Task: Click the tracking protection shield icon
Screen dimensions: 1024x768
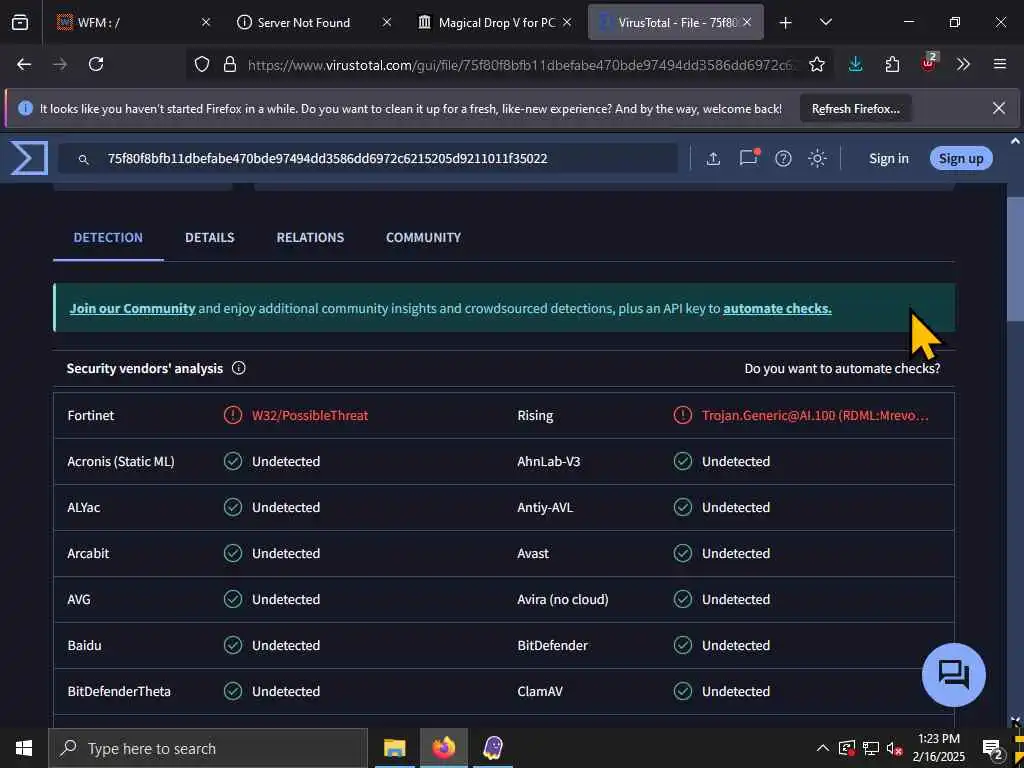Action: (202, 64)
